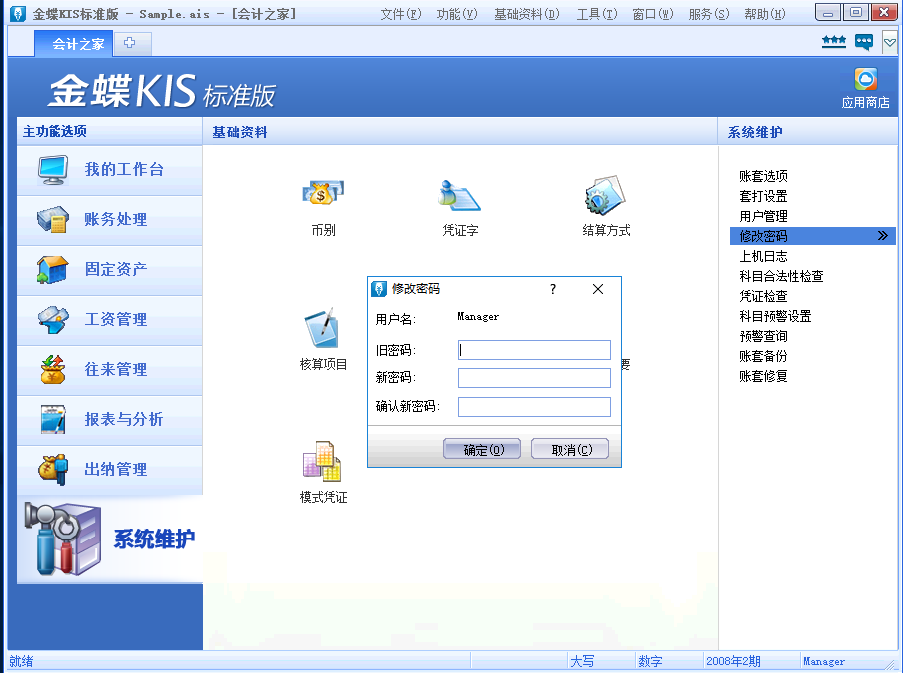Focus the 新密码 input field
Screen dimensions: 903x673
click(x=534, y=378)
